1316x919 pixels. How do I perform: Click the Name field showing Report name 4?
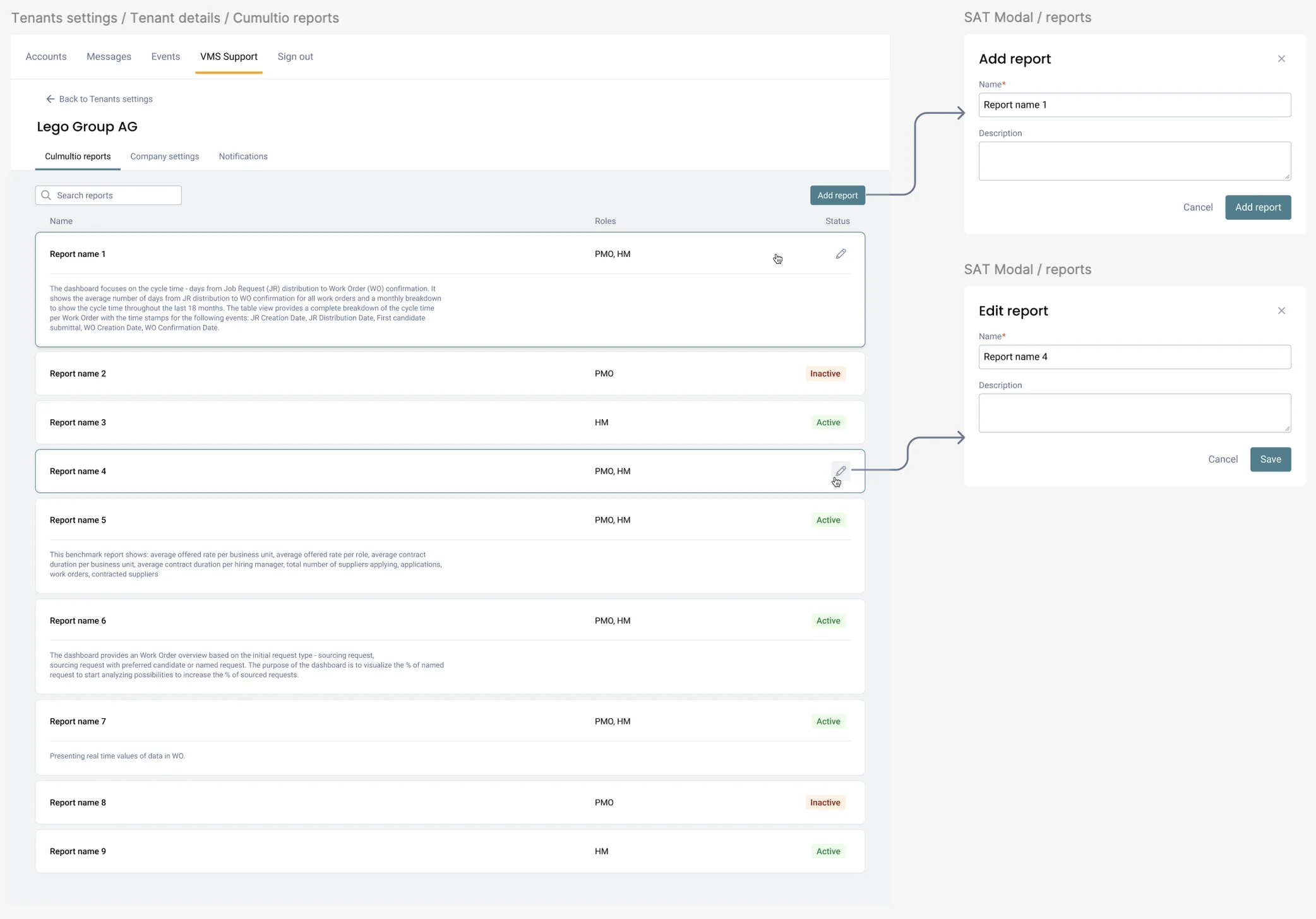[x=1134, y=357]
